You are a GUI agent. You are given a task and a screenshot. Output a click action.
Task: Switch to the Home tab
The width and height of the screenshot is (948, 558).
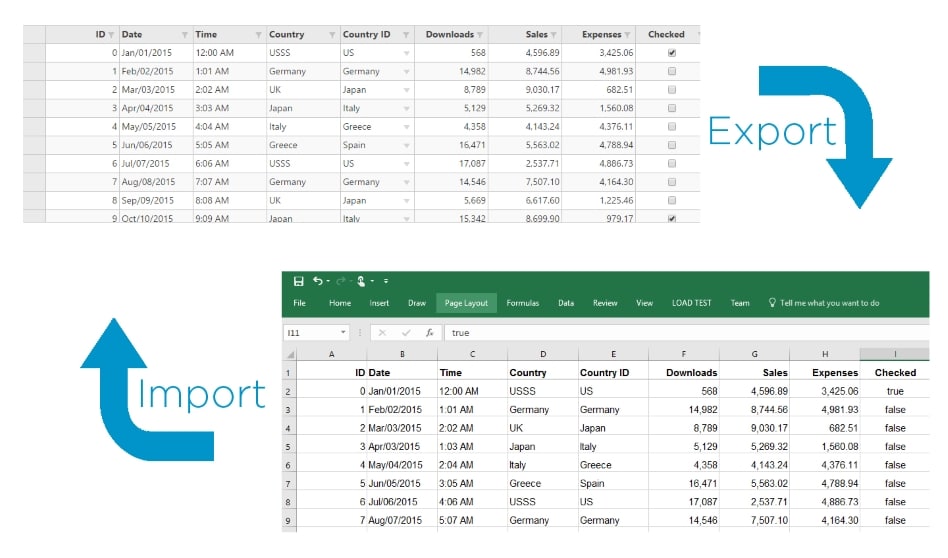340,303
